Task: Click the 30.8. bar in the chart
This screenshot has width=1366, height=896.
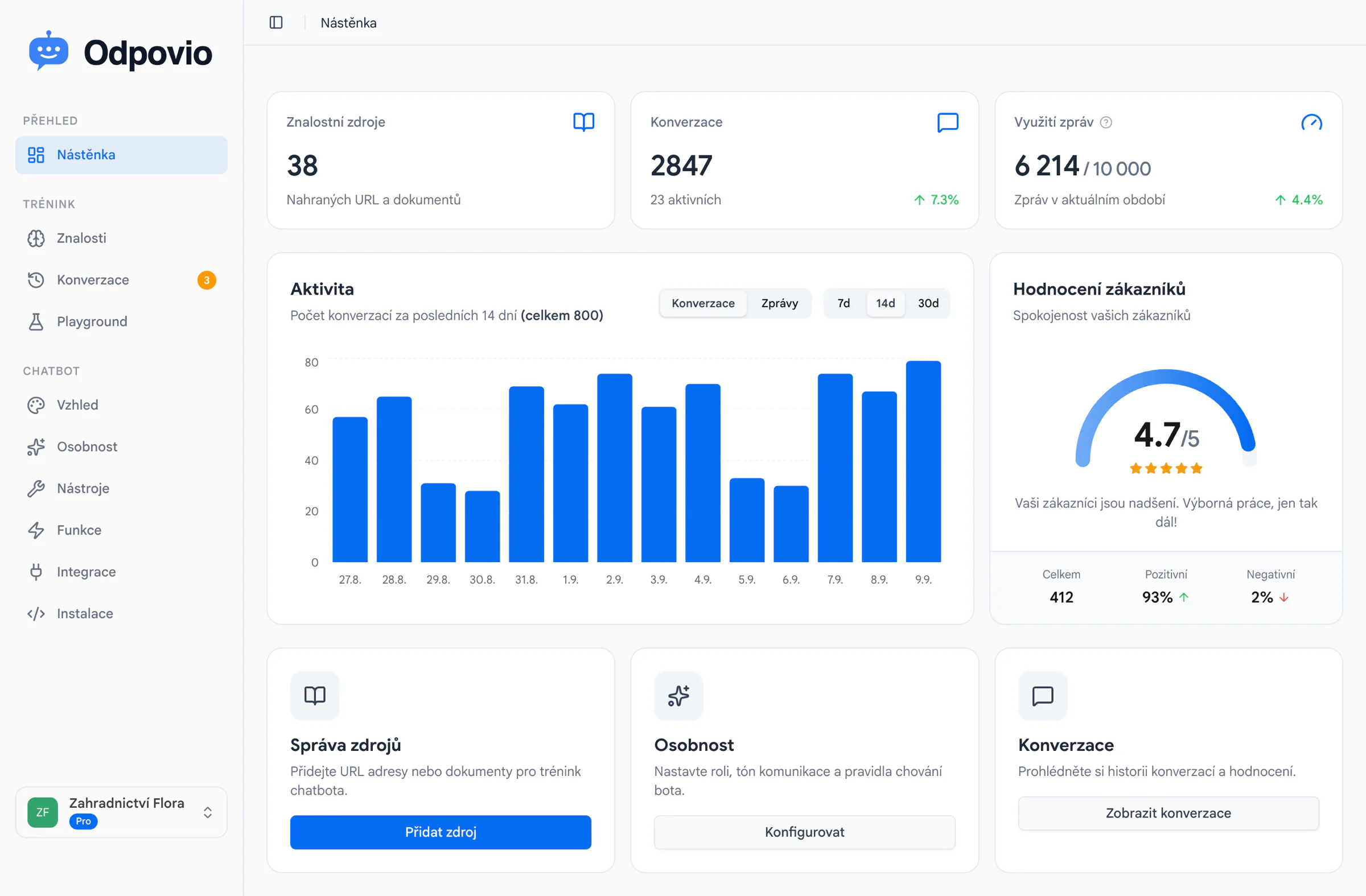Action: [x=482, y=527]
